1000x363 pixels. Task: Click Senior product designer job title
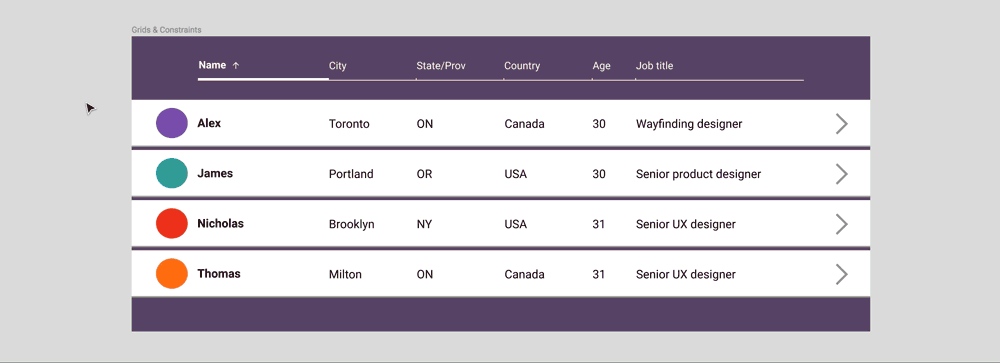point(698,174)
